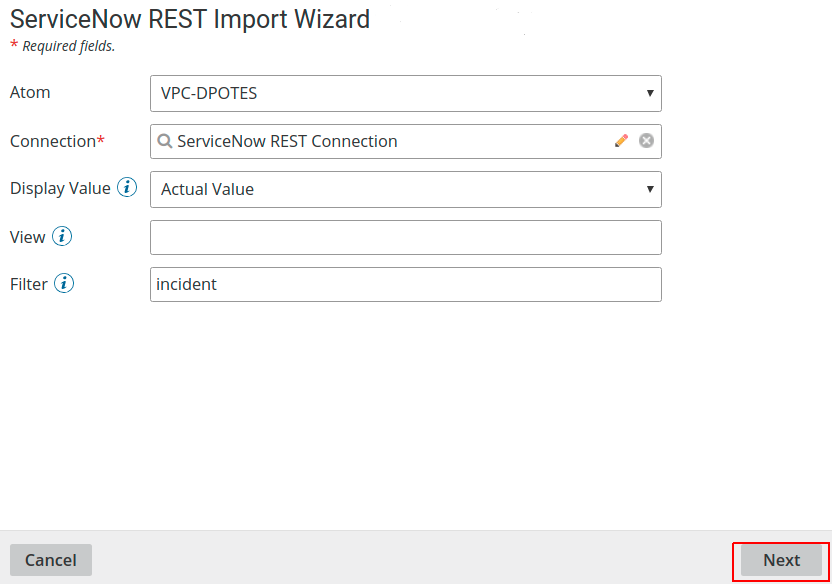Click the info icon beside View
The width and height of the screenshot is (832, 584).
62,236
